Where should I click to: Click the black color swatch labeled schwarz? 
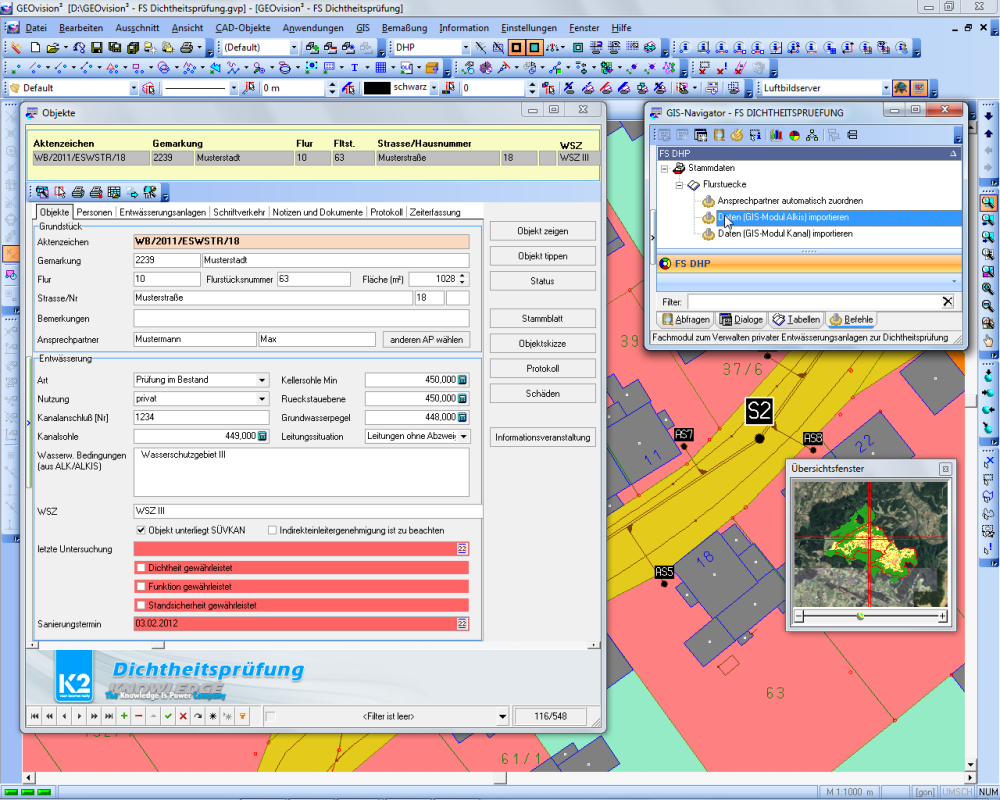[376, 88]
